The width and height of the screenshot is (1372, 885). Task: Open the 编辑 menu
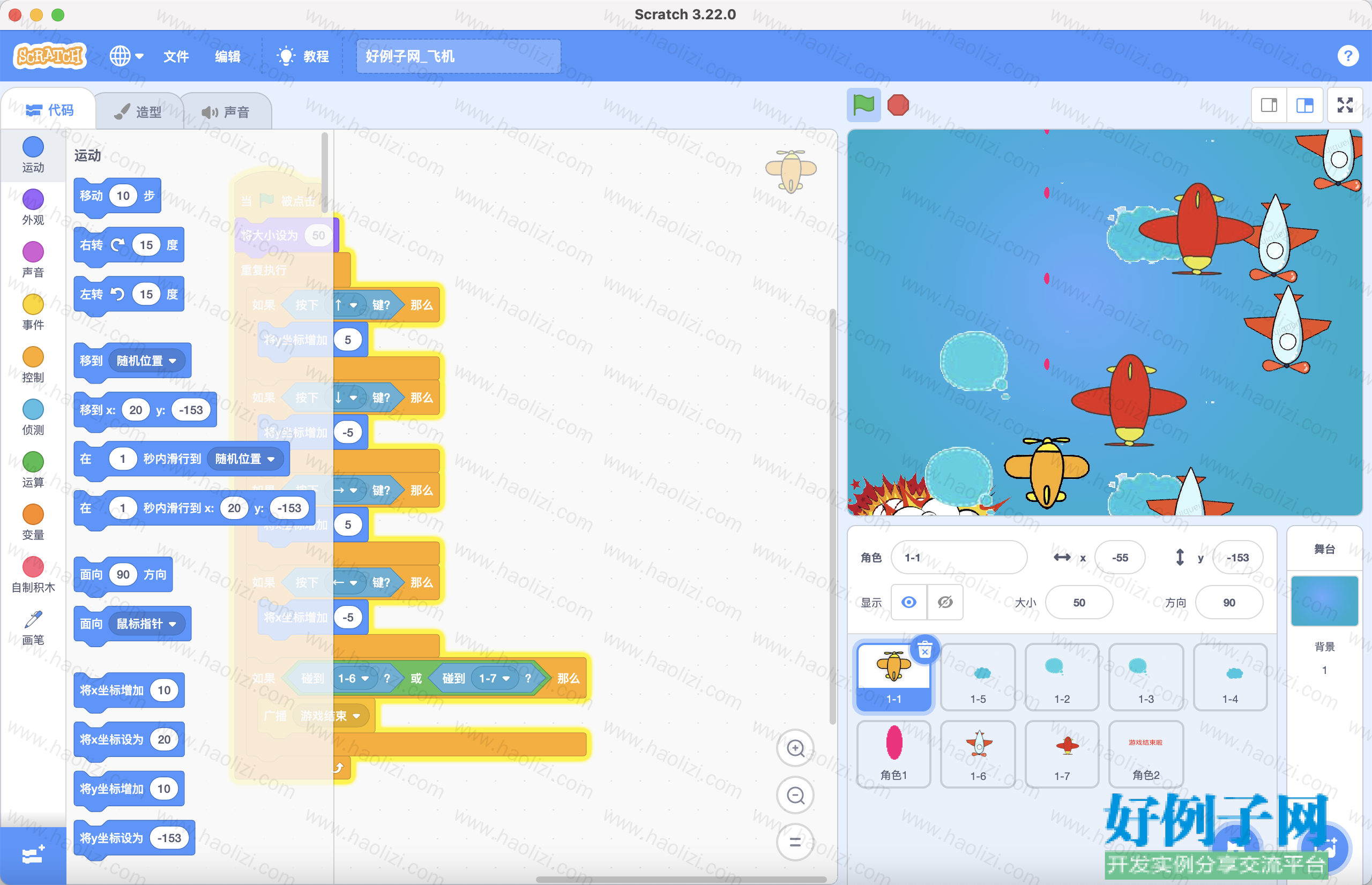pyautogui.click(x=228, y=56)
